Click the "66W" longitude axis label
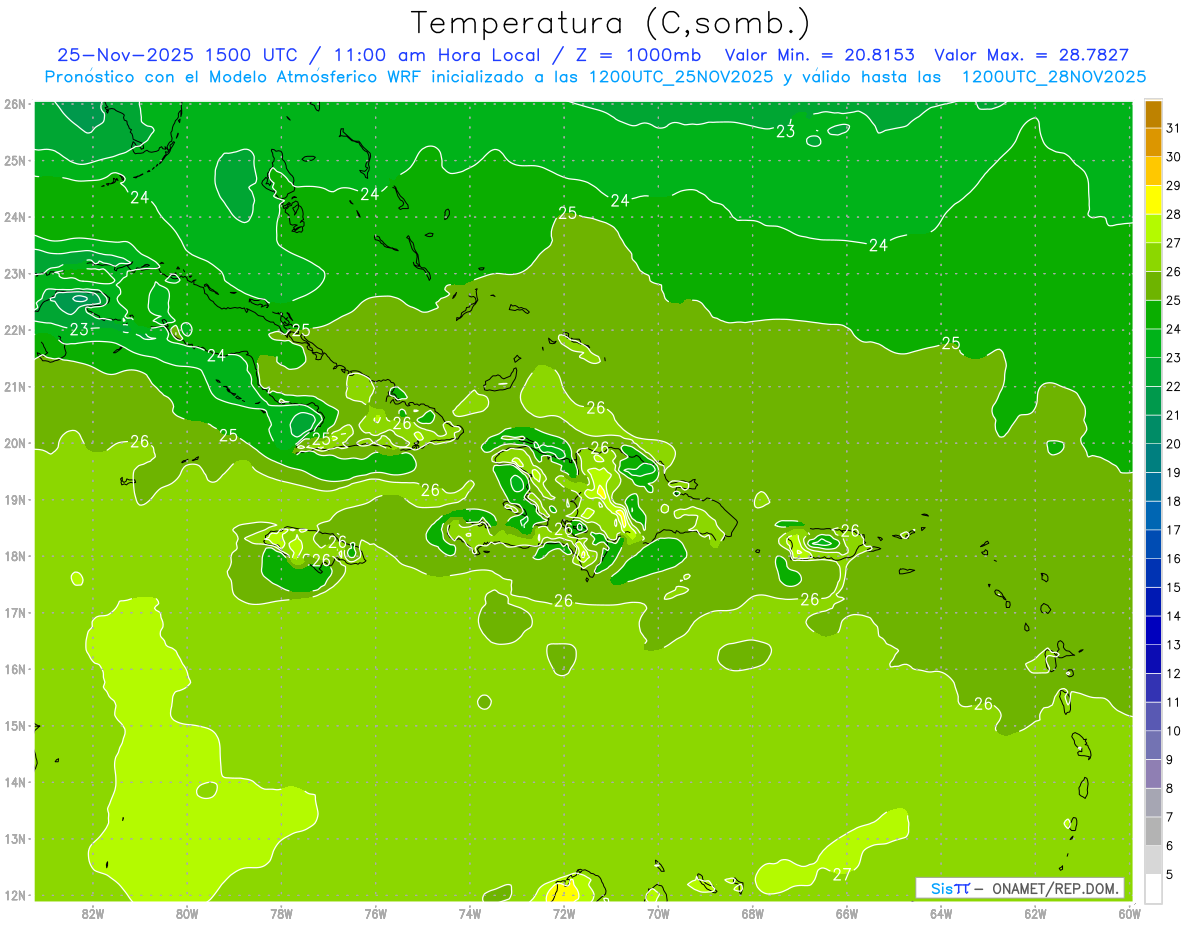The width and height of the screenshot is (1200, 927). [846, 913]
